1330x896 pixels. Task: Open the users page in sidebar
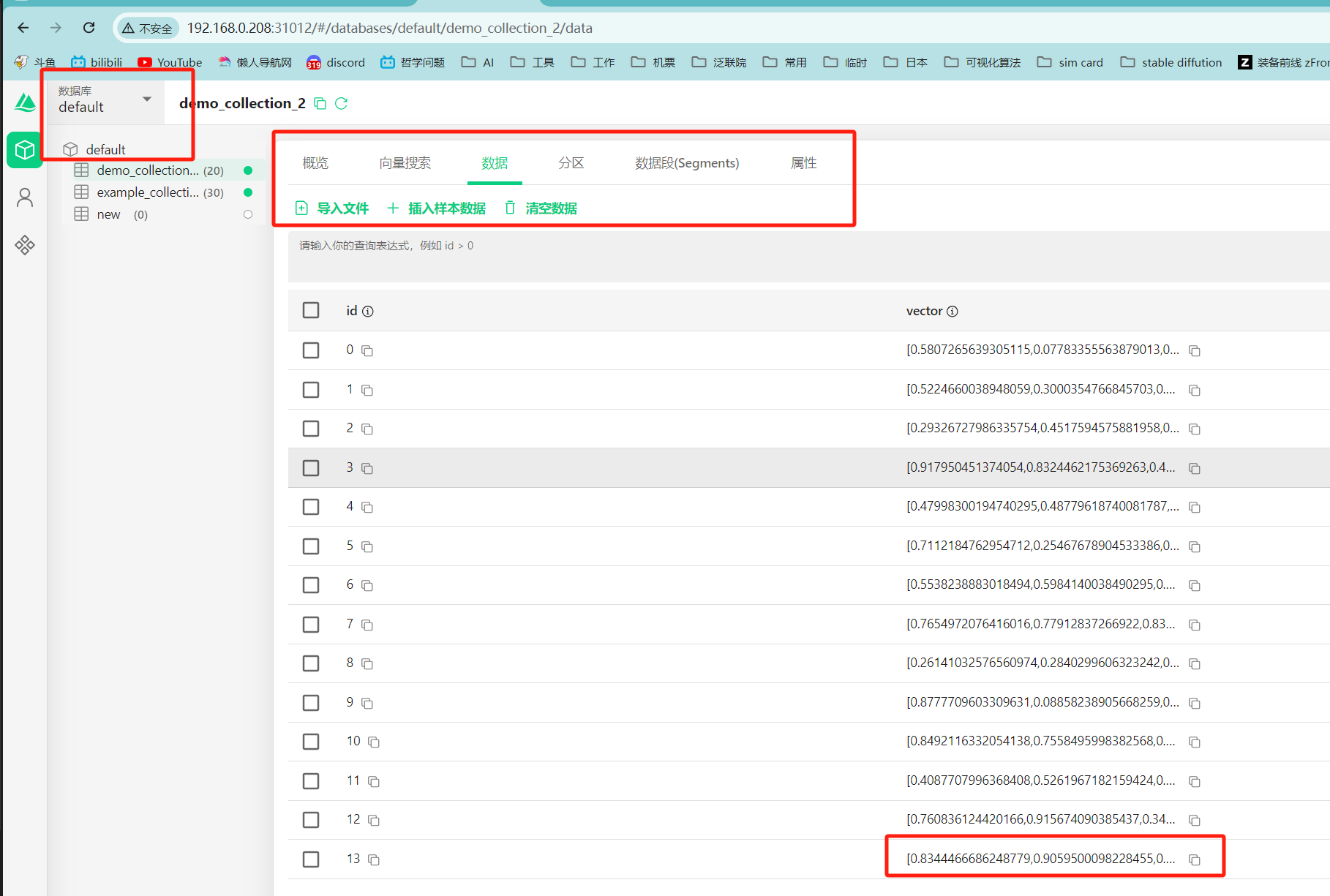pyautogui.click(x=25, y=197)
